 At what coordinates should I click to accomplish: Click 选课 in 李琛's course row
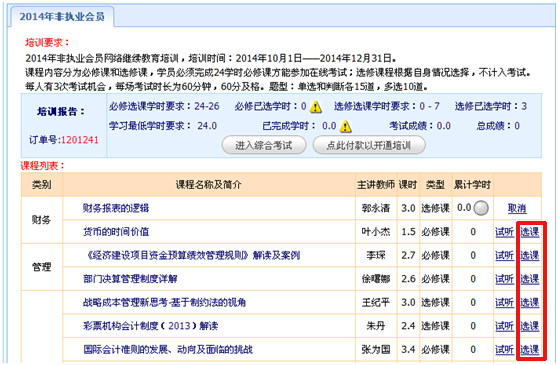[530, 255]
